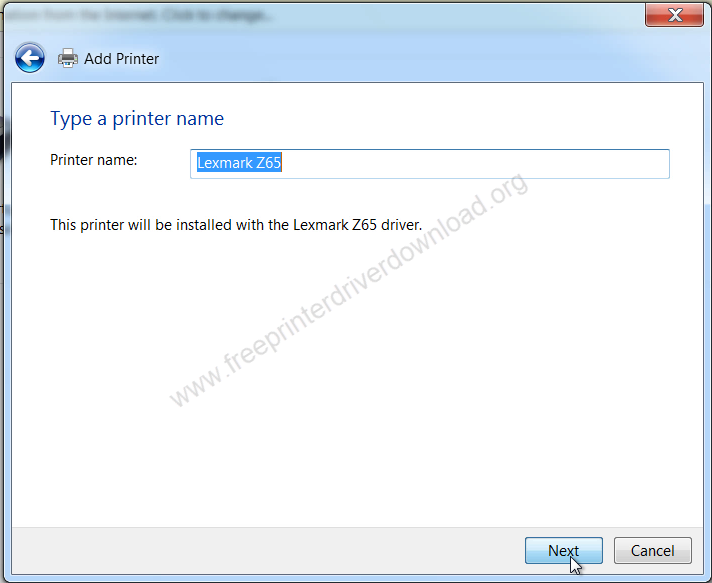Click the Lexmark Z65 driver notice text
Screen dimensions: 712x583
click(236, 225)
